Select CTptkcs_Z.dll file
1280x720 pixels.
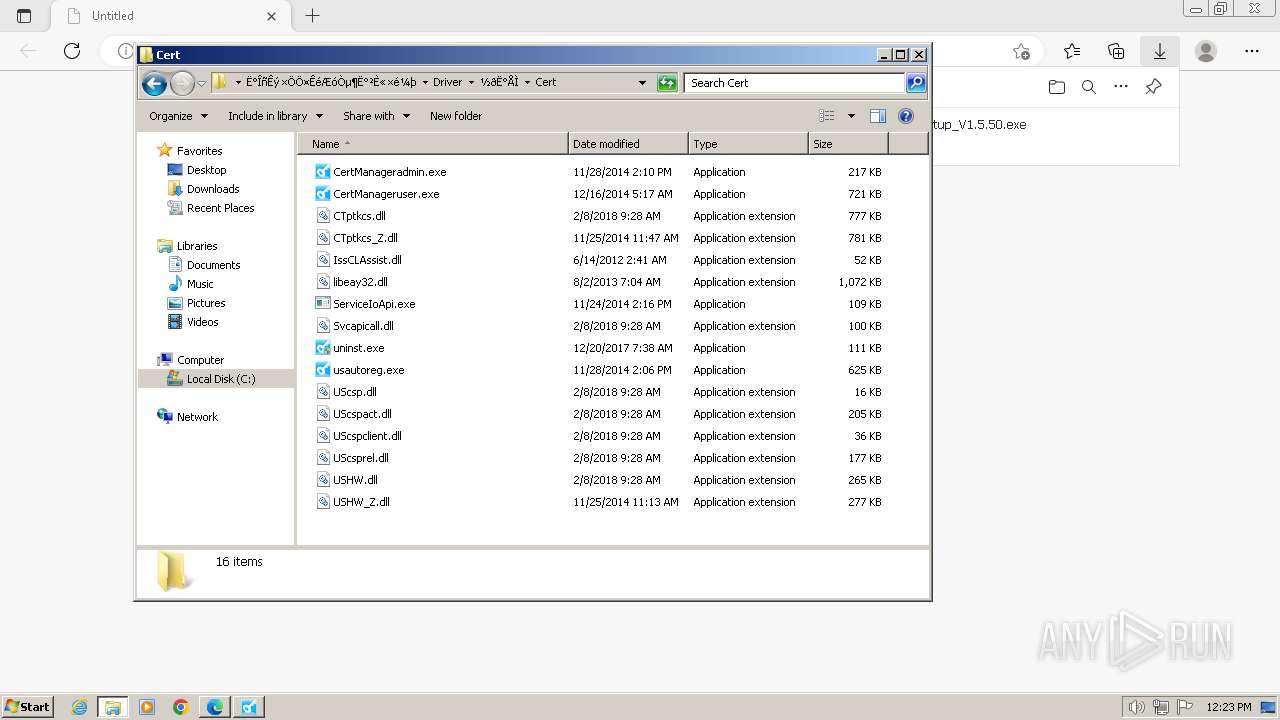365,238
